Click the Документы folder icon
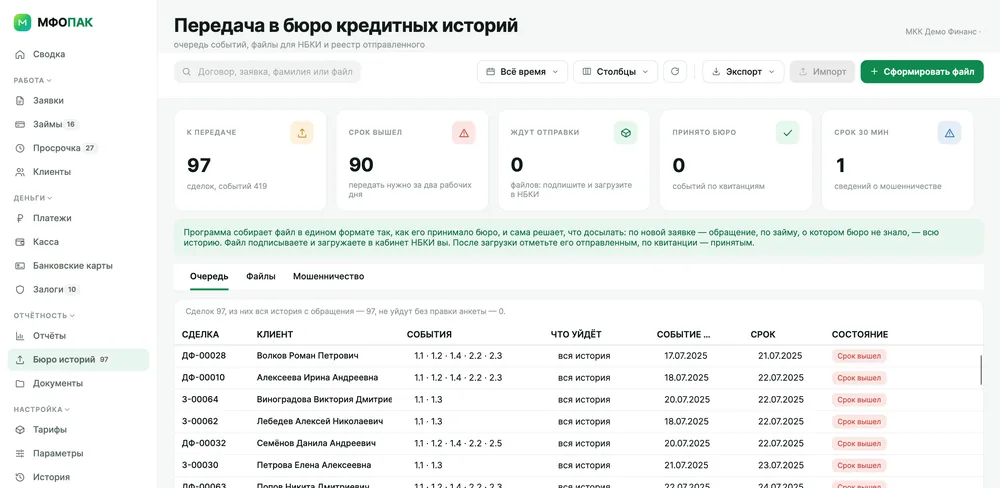This screenshot has width=1000, height=488. pyautogui.click(x=20, y=383)
